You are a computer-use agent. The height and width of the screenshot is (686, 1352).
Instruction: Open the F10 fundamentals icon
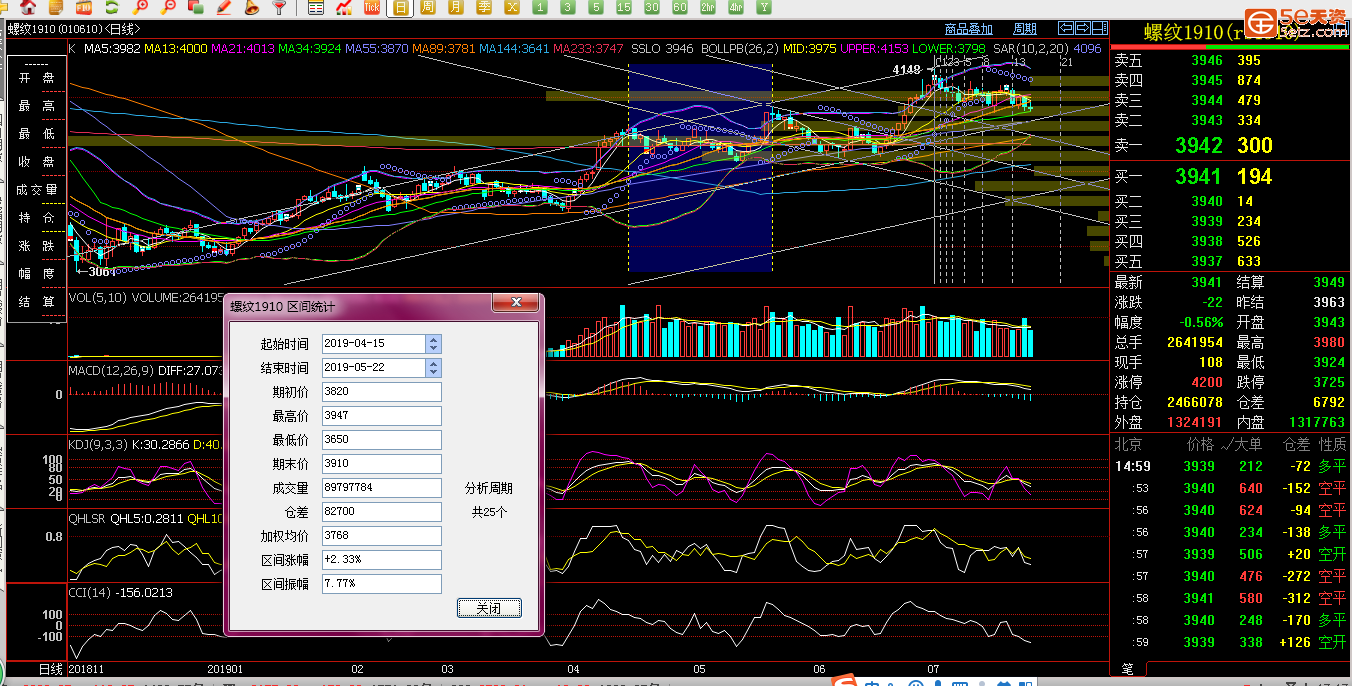83,7
